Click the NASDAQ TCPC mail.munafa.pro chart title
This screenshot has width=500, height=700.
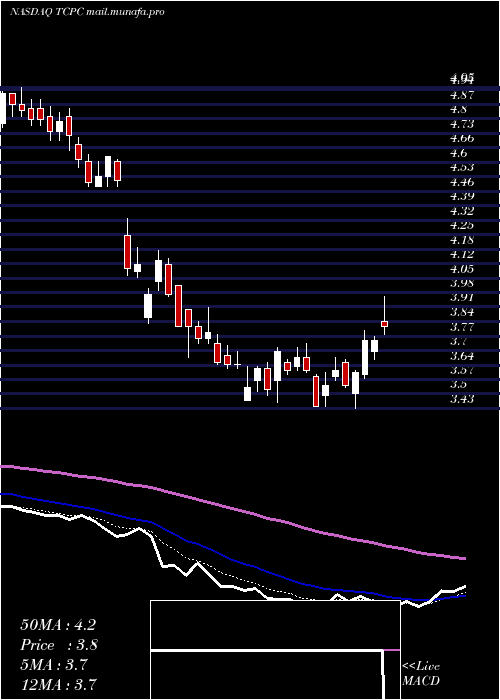[x=87, y=12]
